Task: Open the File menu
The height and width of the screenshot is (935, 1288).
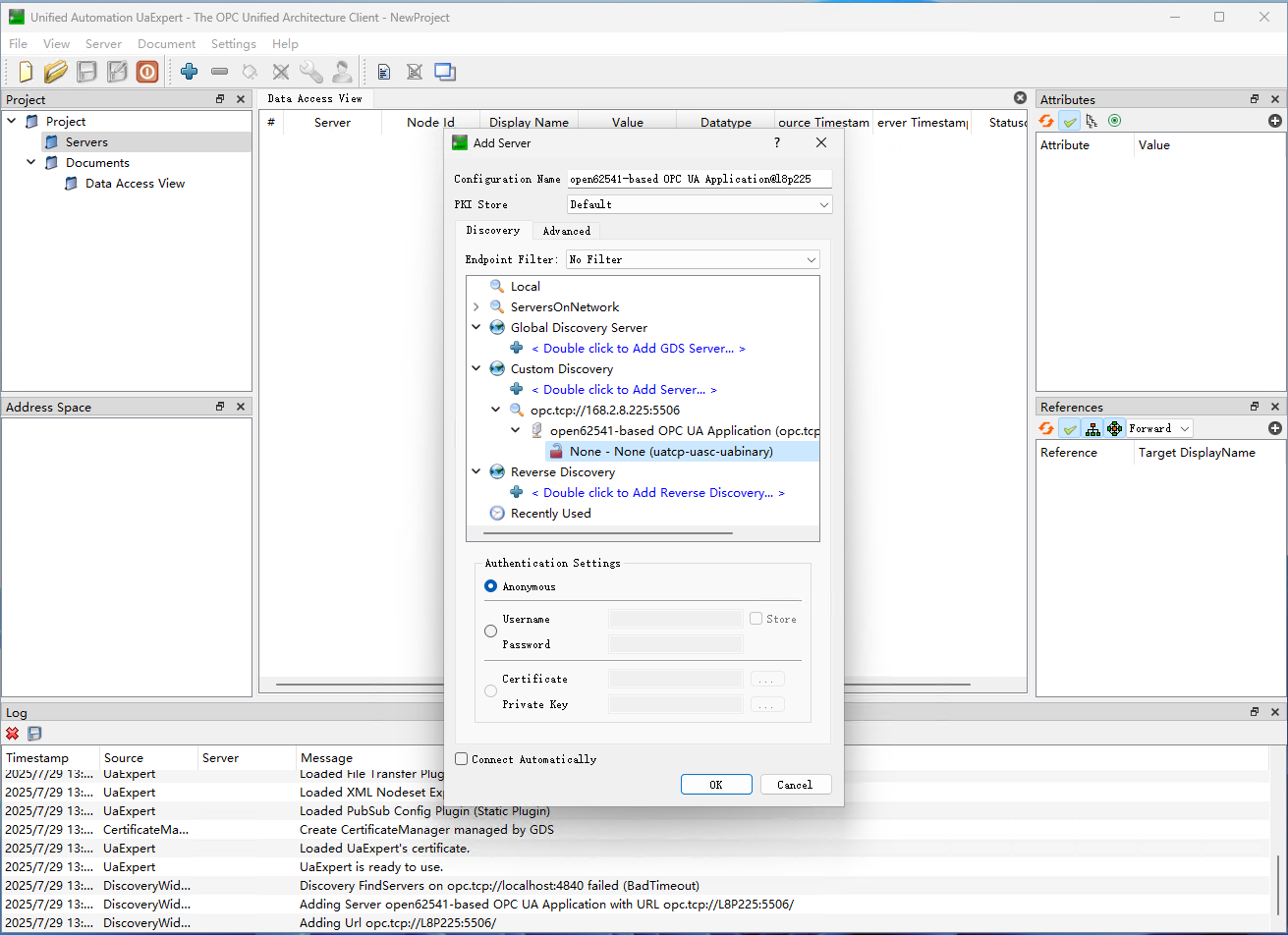Action: point(19,44)
